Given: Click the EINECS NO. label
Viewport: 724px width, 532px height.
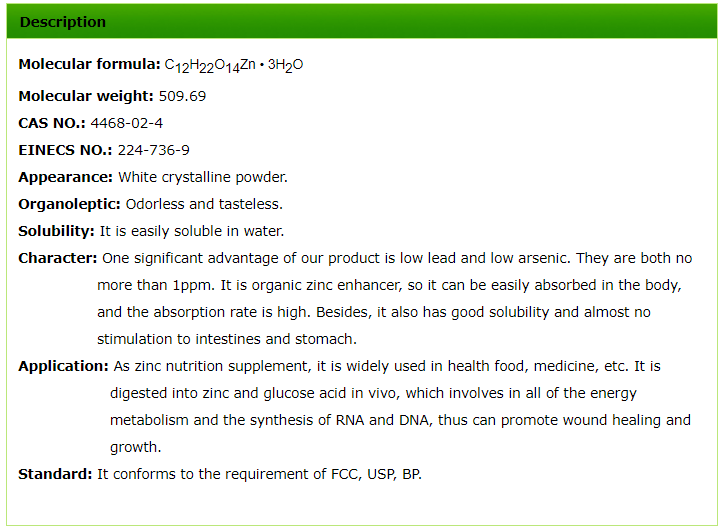Looking at the screenshot, I should 65,150.
